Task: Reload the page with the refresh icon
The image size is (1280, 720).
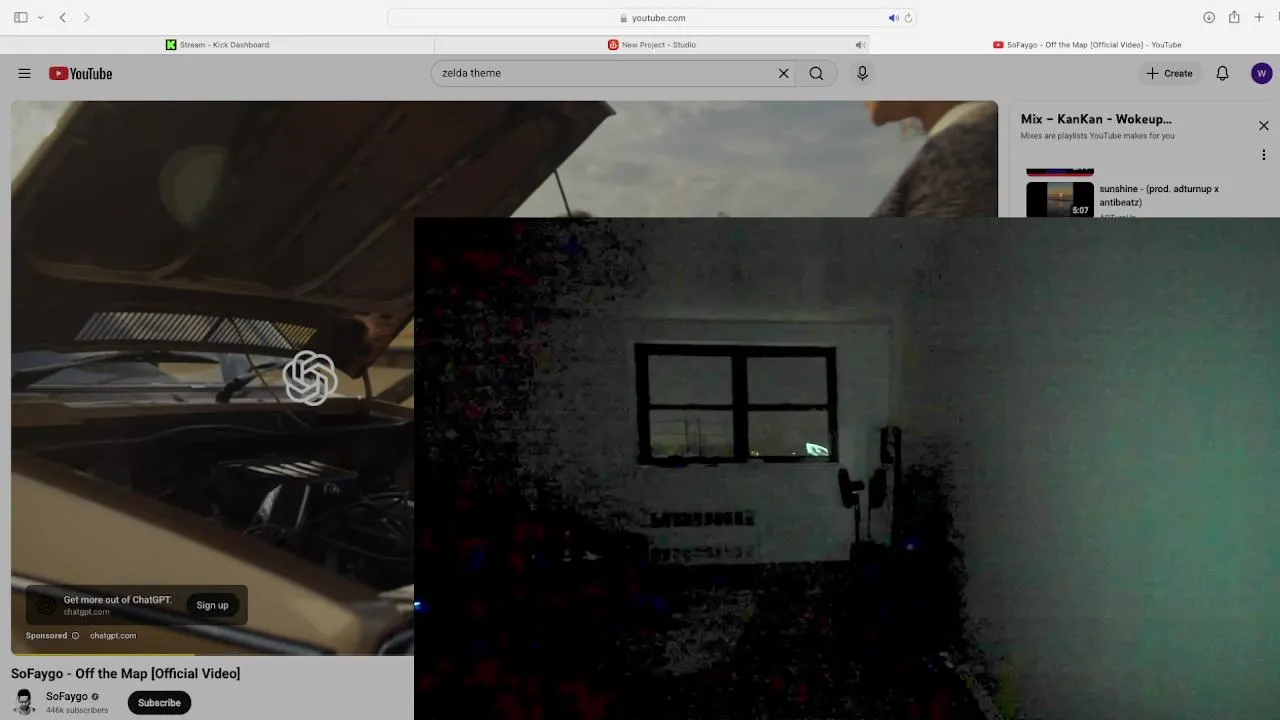Action: point(908,18)
